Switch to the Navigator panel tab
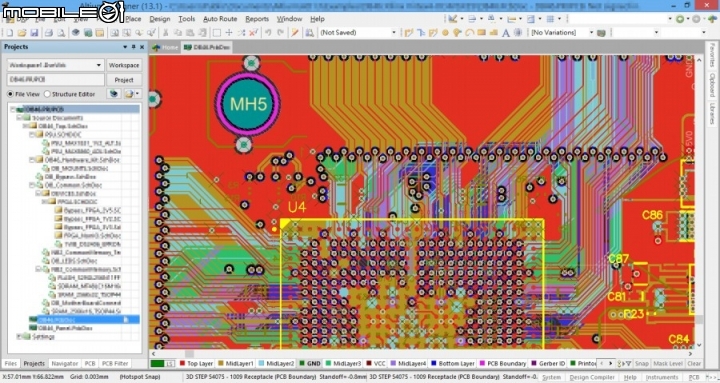 [64, 363]
